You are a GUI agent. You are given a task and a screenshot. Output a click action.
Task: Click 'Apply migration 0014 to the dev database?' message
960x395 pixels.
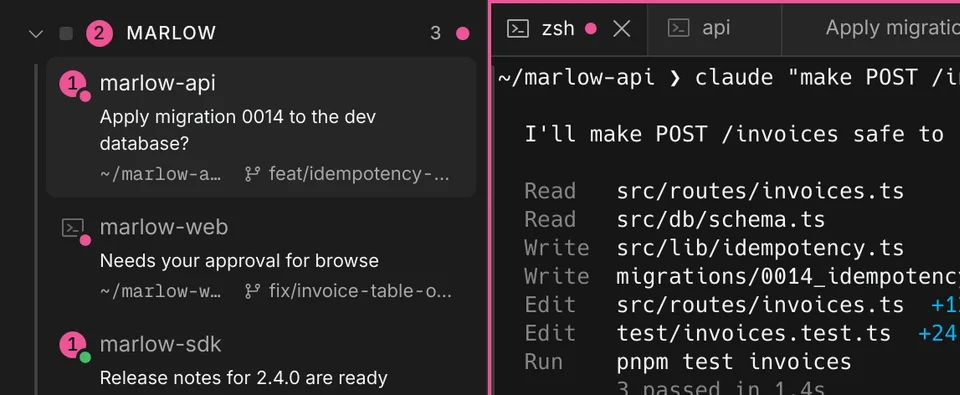point(238,130)
